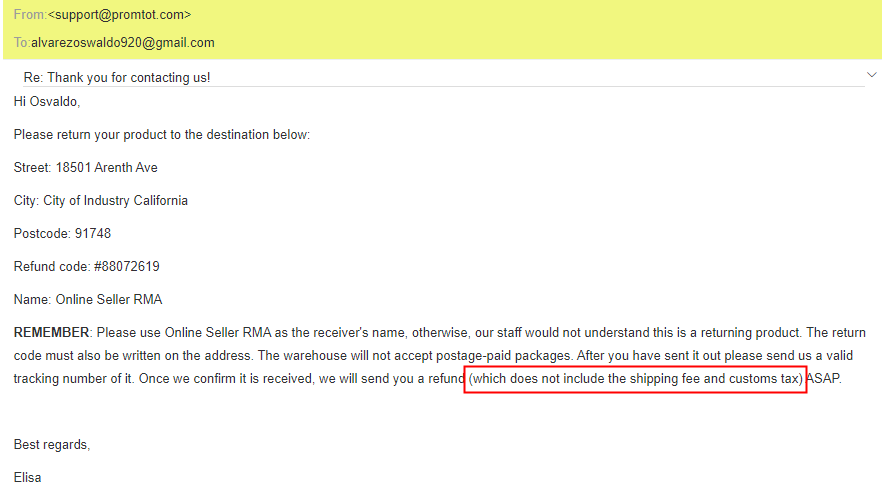Screen dimensions: 882x494
Task: Click the From: label in header
Action: (30, 15)
